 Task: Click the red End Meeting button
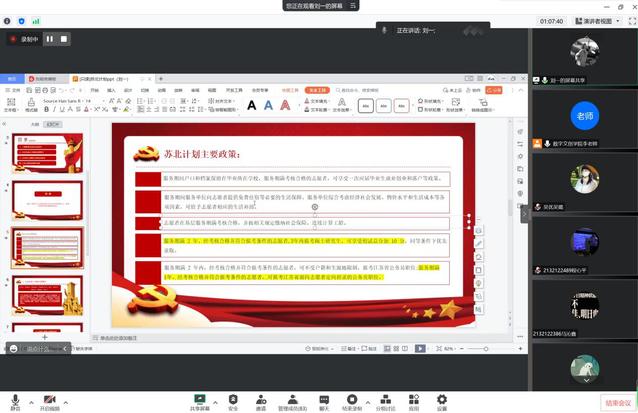pyautogui.click(x=618, y=403)
